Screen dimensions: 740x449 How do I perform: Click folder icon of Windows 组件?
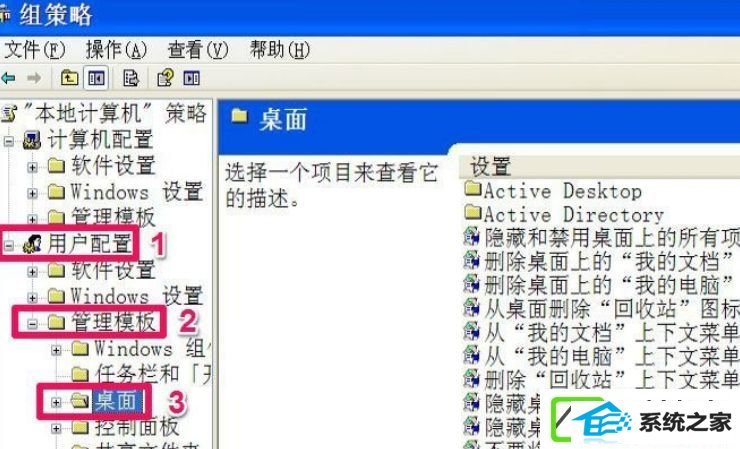click(80, 349)
